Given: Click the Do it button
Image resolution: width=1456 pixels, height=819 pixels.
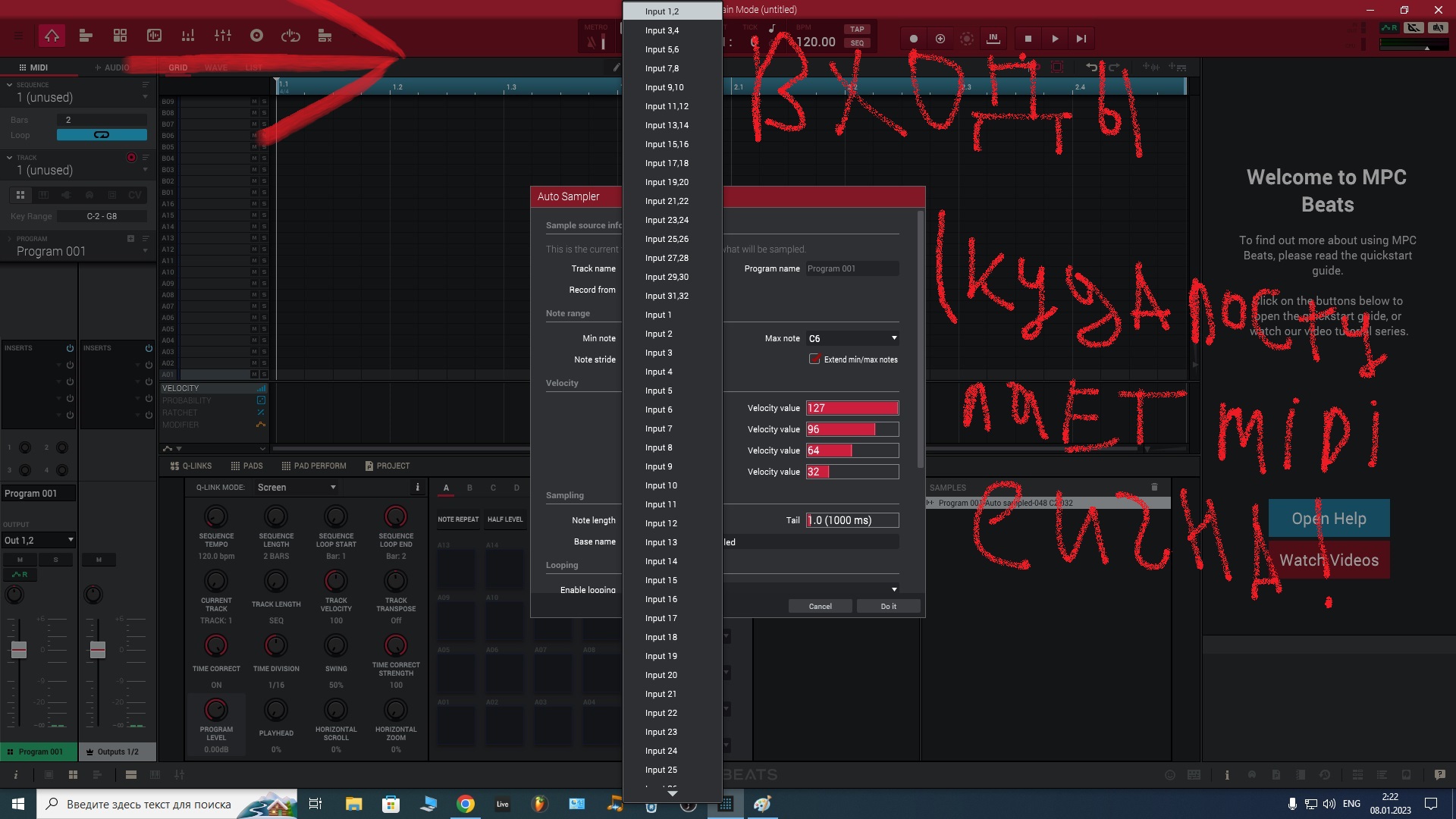Looking at the screenshot, I should pos(888,606).
